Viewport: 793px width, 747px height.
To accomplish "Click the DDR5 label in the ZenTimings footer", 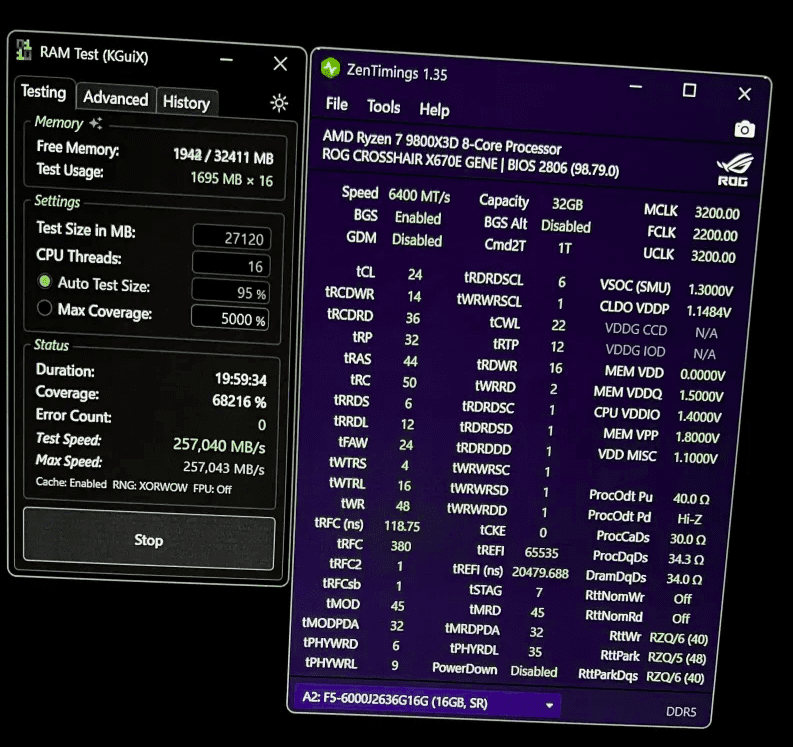I will [x=681, y=712].
